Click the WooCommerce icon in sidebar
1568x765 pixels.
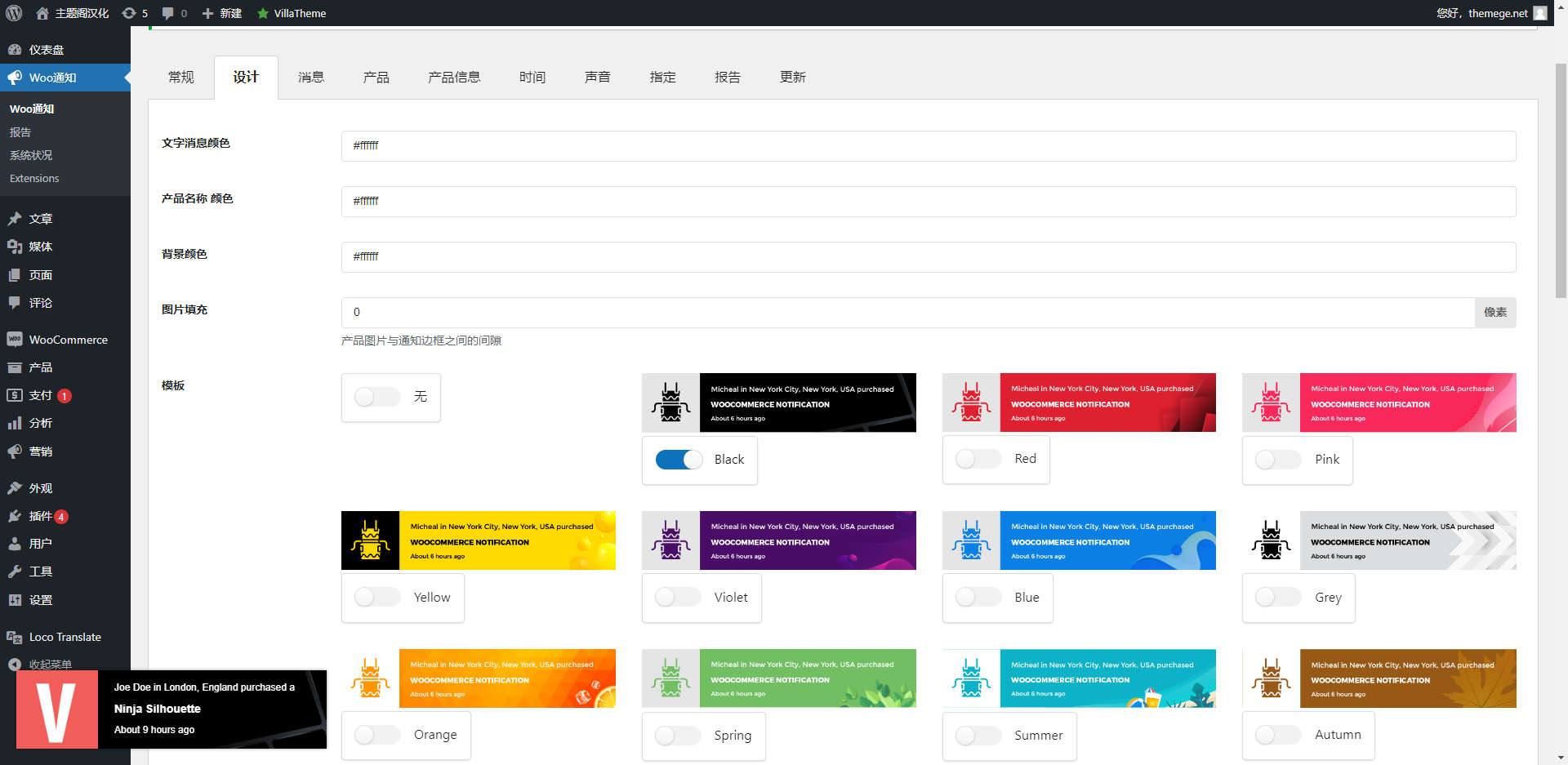(x=15, y=340)
